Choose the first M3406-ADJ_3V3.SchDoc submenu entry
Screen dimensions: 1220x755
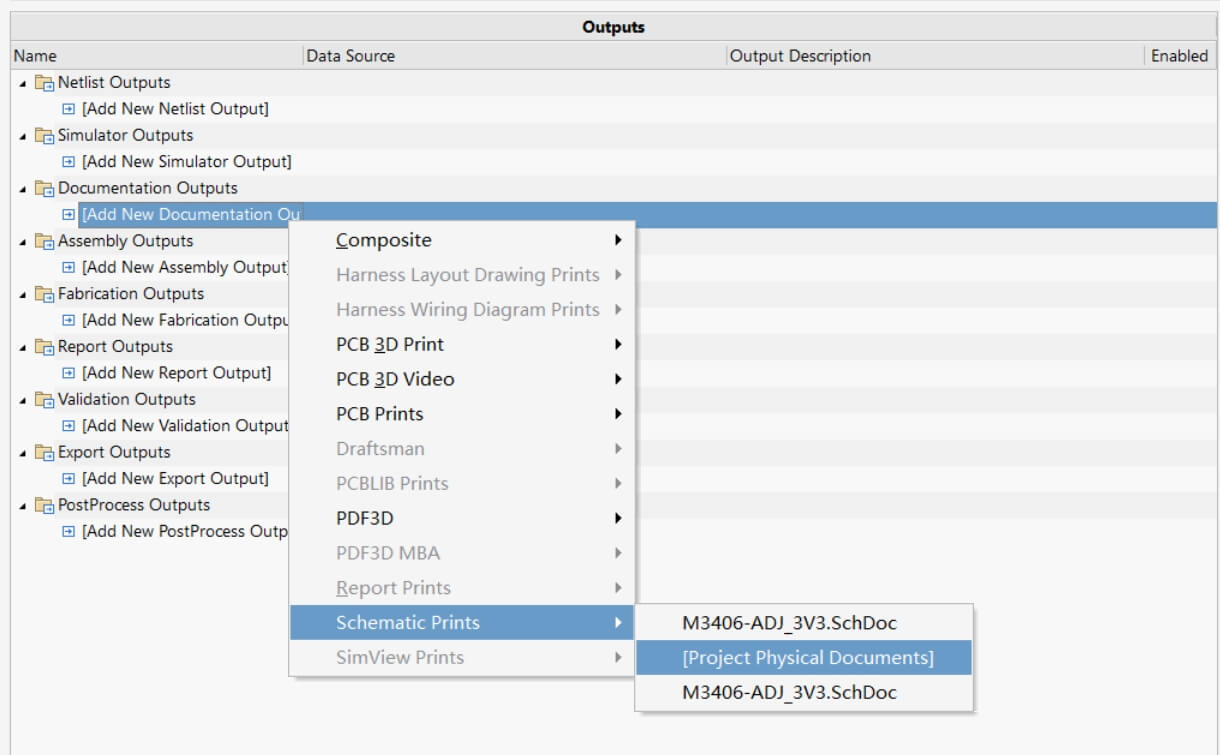point(789,623)
